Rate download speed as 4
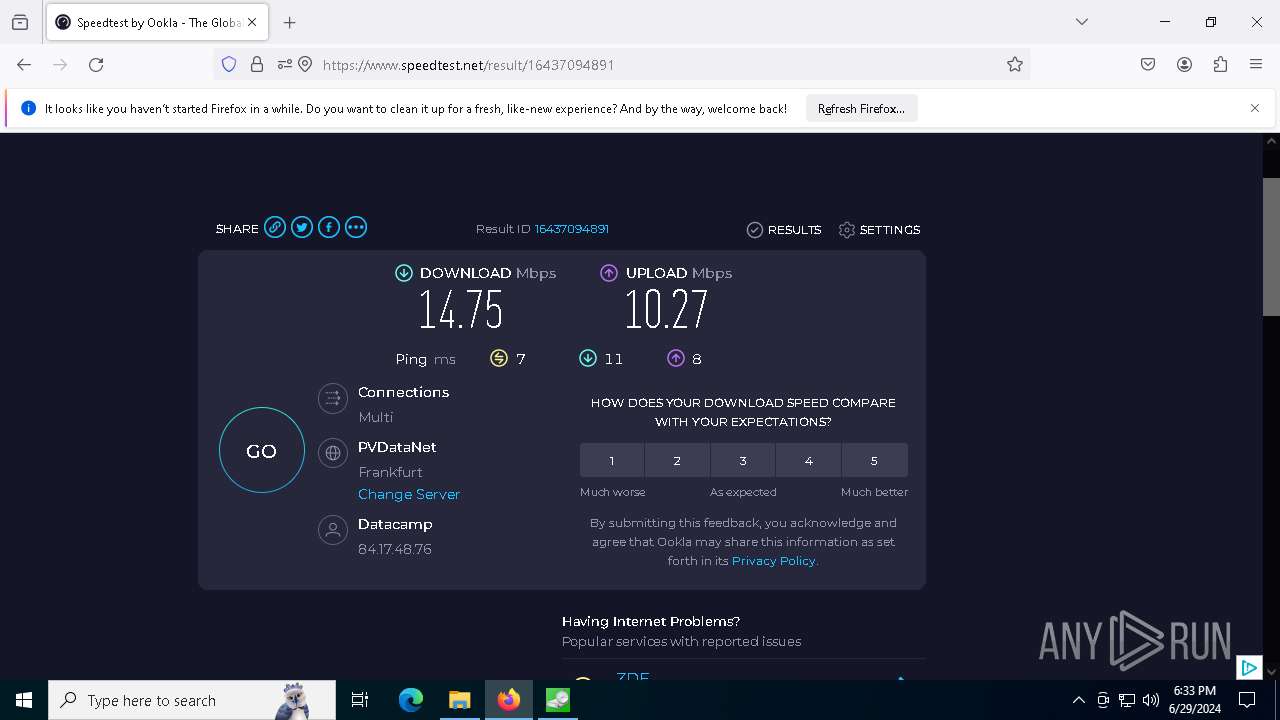Image resolution: width=1280 pixels, height=720 pixels. [x=808, y=461]
